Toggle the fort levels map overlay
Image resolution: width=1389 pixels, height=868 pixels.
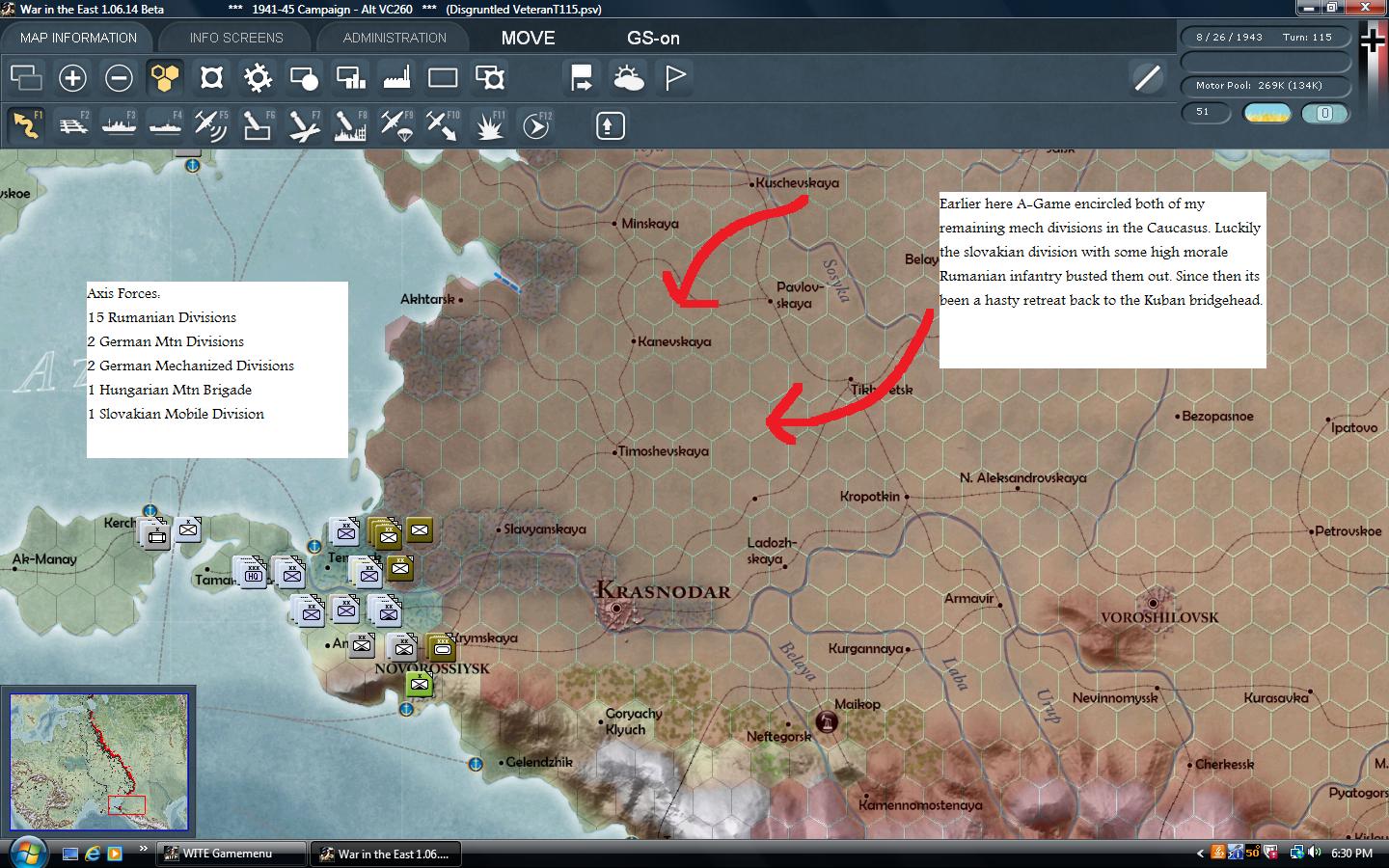tap(211, 78)
